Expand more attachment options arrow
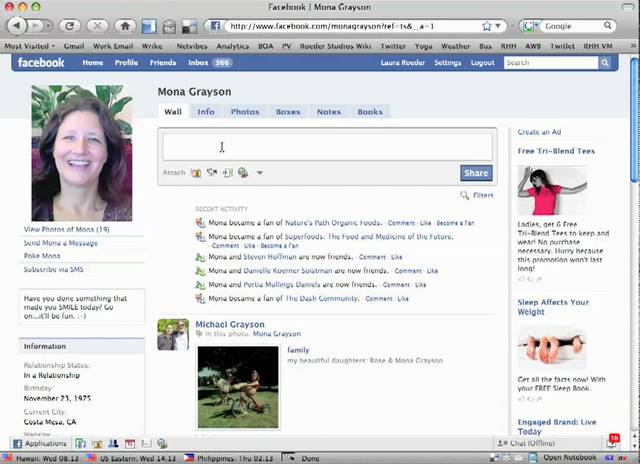 click(x=260, y=173)
